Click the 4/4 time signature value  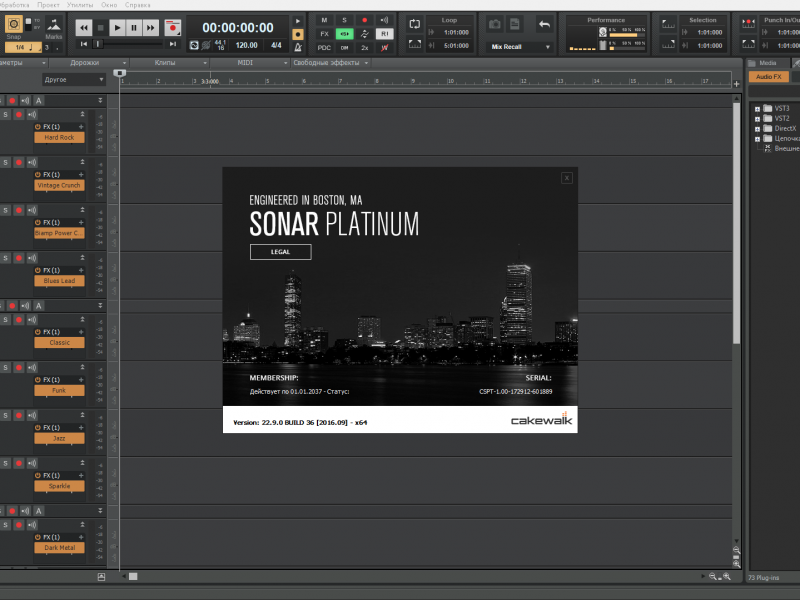pyautogui.click(x=276, y=45)
